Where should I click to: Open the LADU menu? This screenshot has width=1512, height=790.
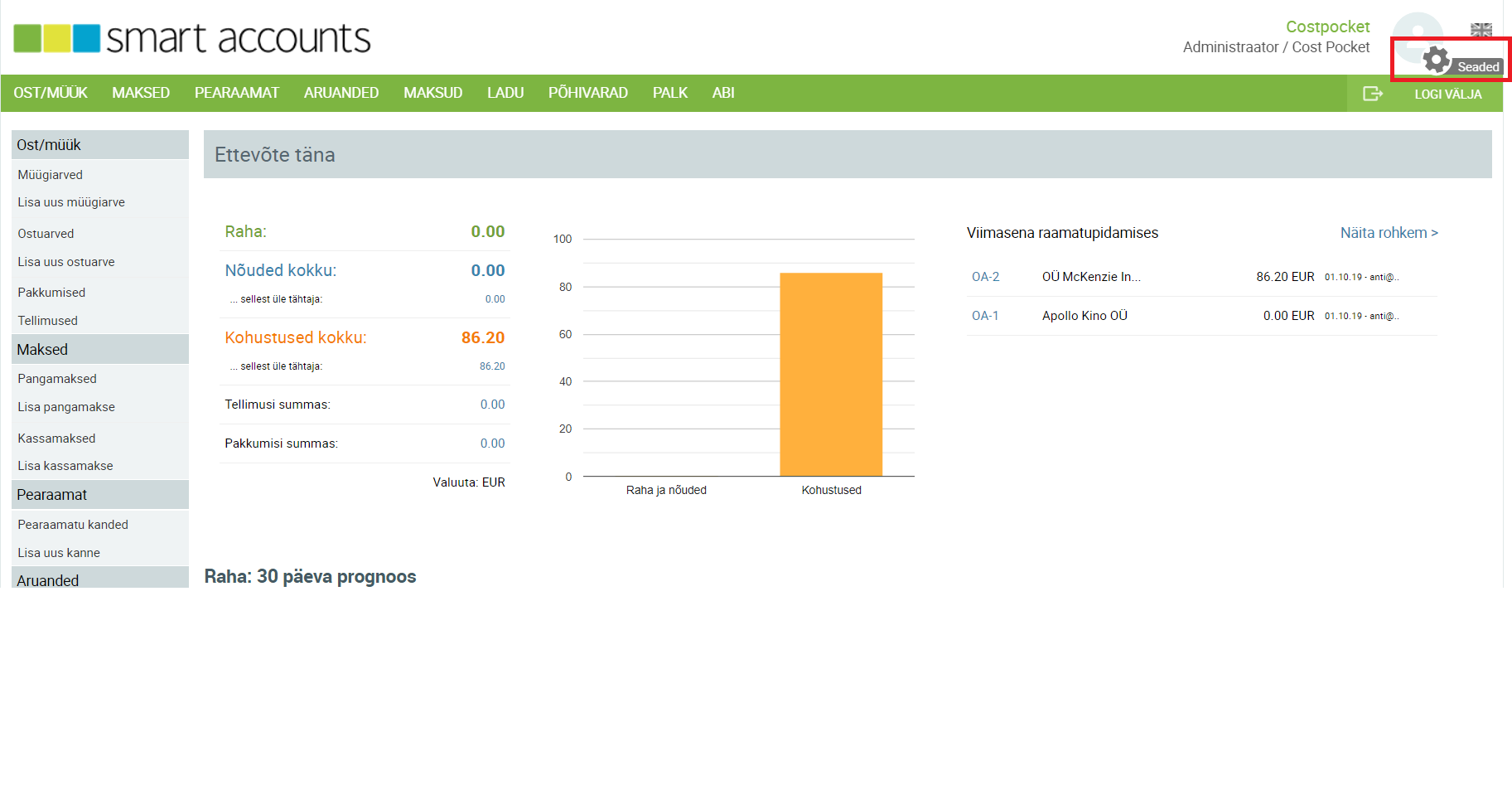coord(505,93)
